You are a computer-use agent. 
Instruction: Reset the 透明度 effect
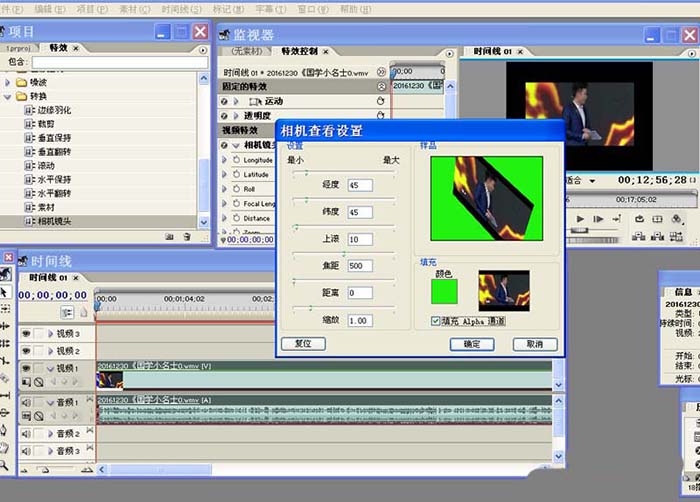(x=380, y=115)
